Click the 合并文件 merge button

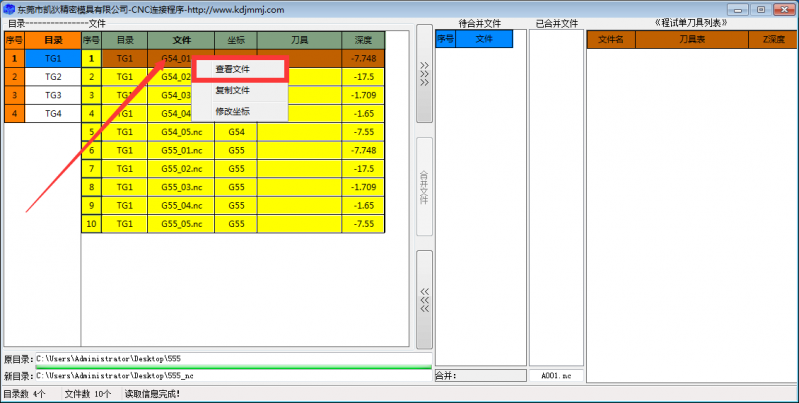(424, 186)
